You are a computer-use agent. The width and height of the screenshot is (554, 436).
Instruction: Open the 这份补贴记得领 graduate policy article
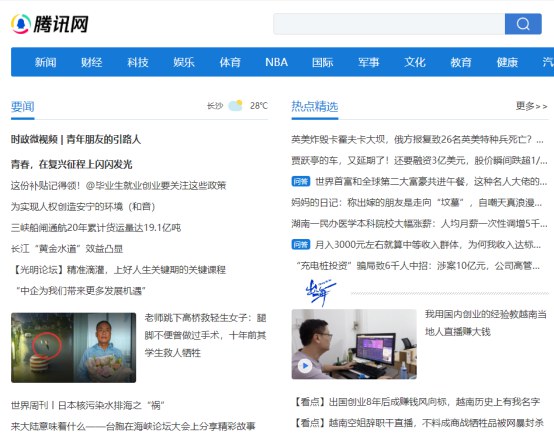click(118, 185)
